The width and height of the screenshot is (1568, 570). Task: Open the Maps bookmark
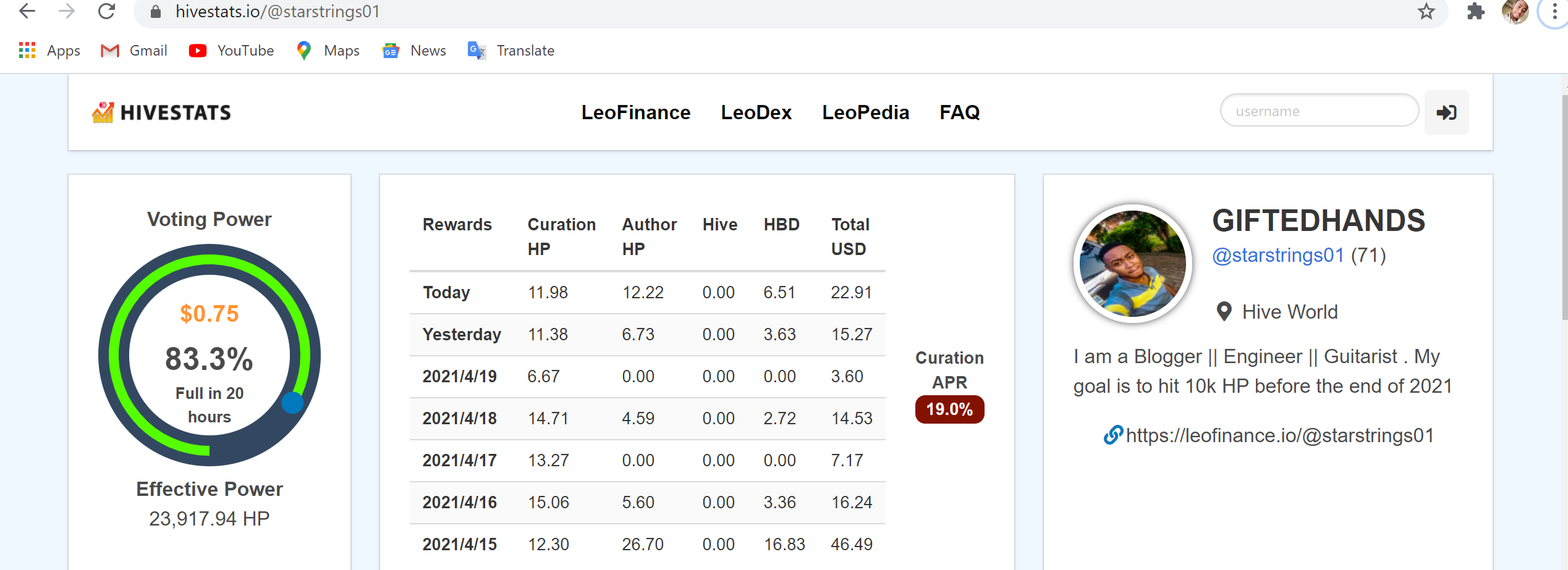click(x=328, y=51)
